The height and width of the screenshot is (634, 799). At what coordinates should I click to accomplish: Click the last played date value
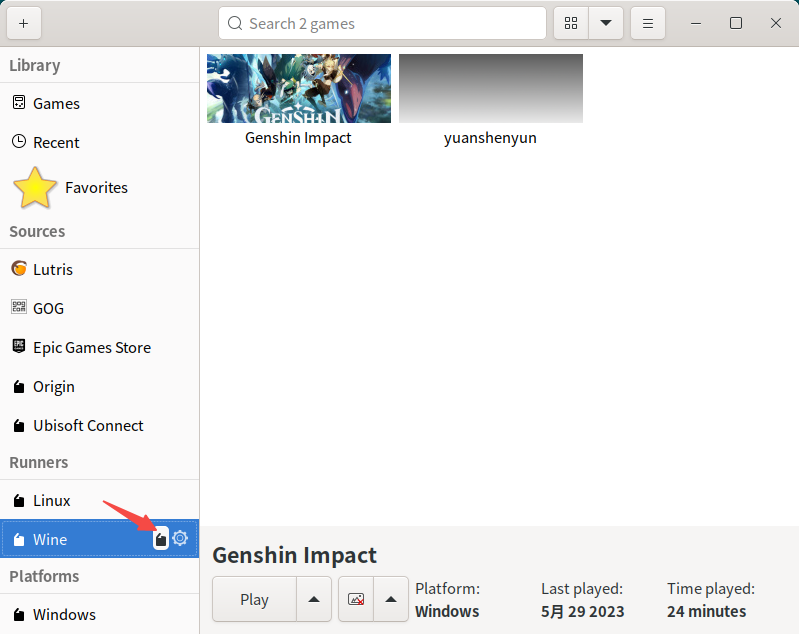pos(582,611)
